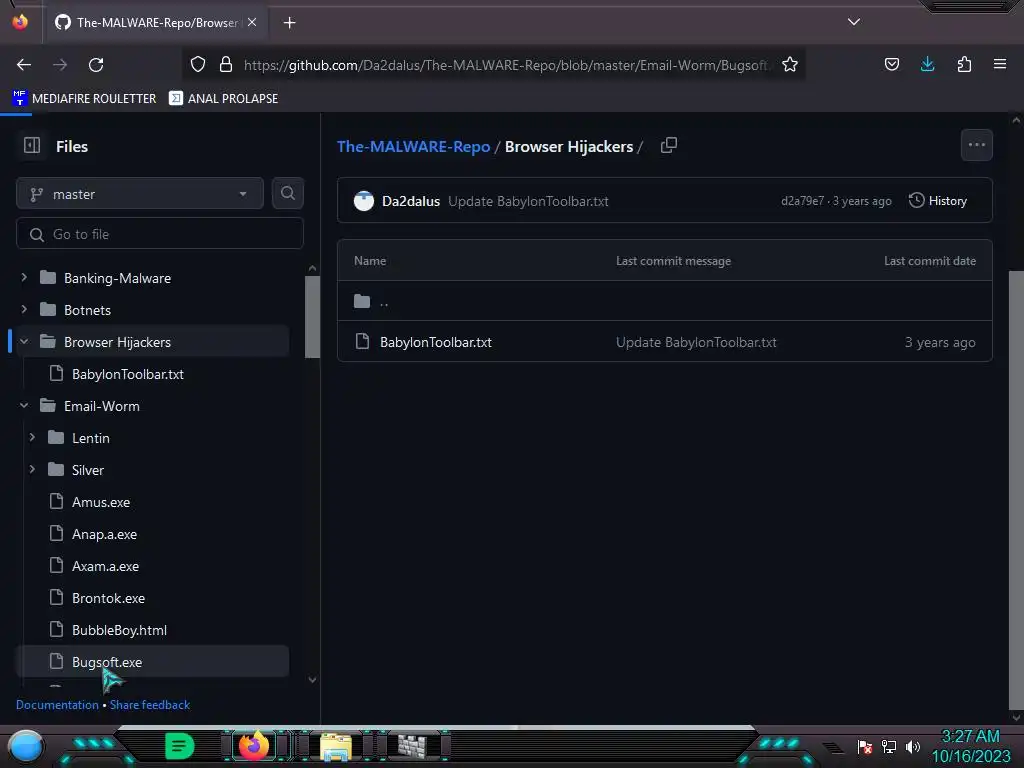Open Lentin folder in tree
Image resolution: width=1024 pixels, height=768 pixels.
[x=91, y=438]
